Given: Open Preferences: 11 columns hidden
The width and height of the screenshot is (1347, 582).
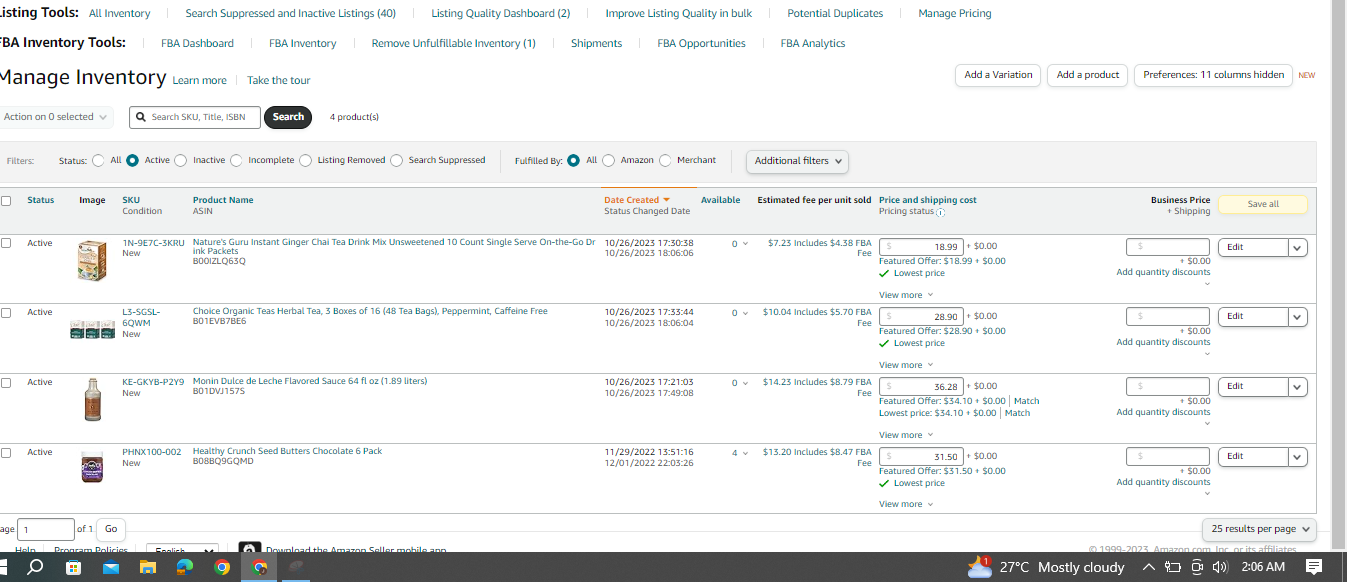Looking at the screenshot, I should click(1213, 75).
